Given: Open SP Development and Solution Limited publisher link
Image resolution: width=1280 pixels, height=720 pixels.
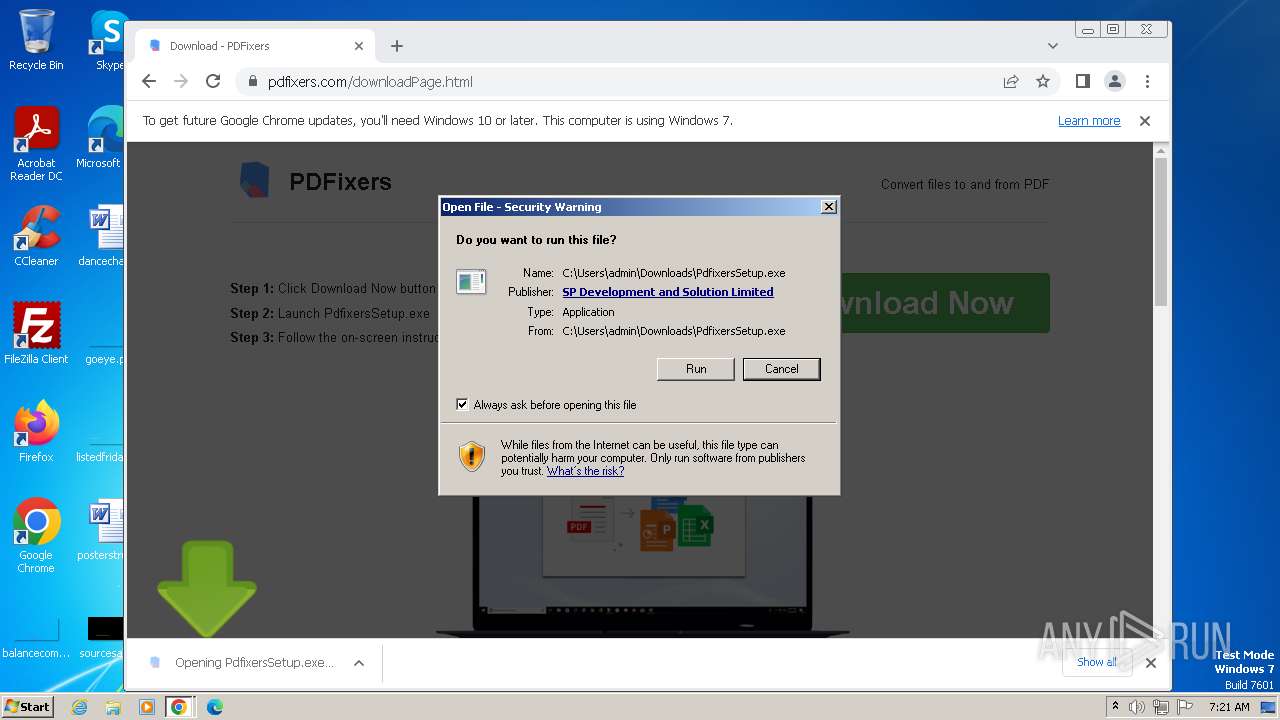Looking at the screenshot, I should (667, 292).
